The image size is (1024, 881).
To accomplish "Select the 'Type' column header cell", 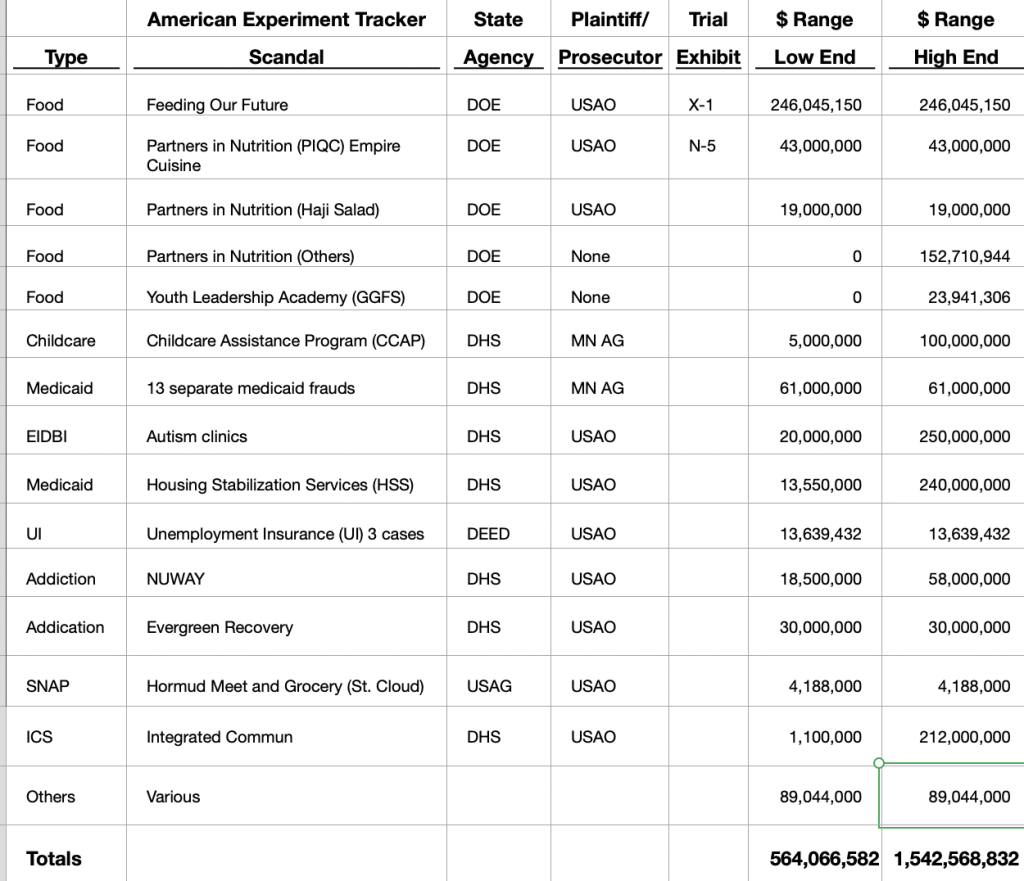I will [67, 58].
